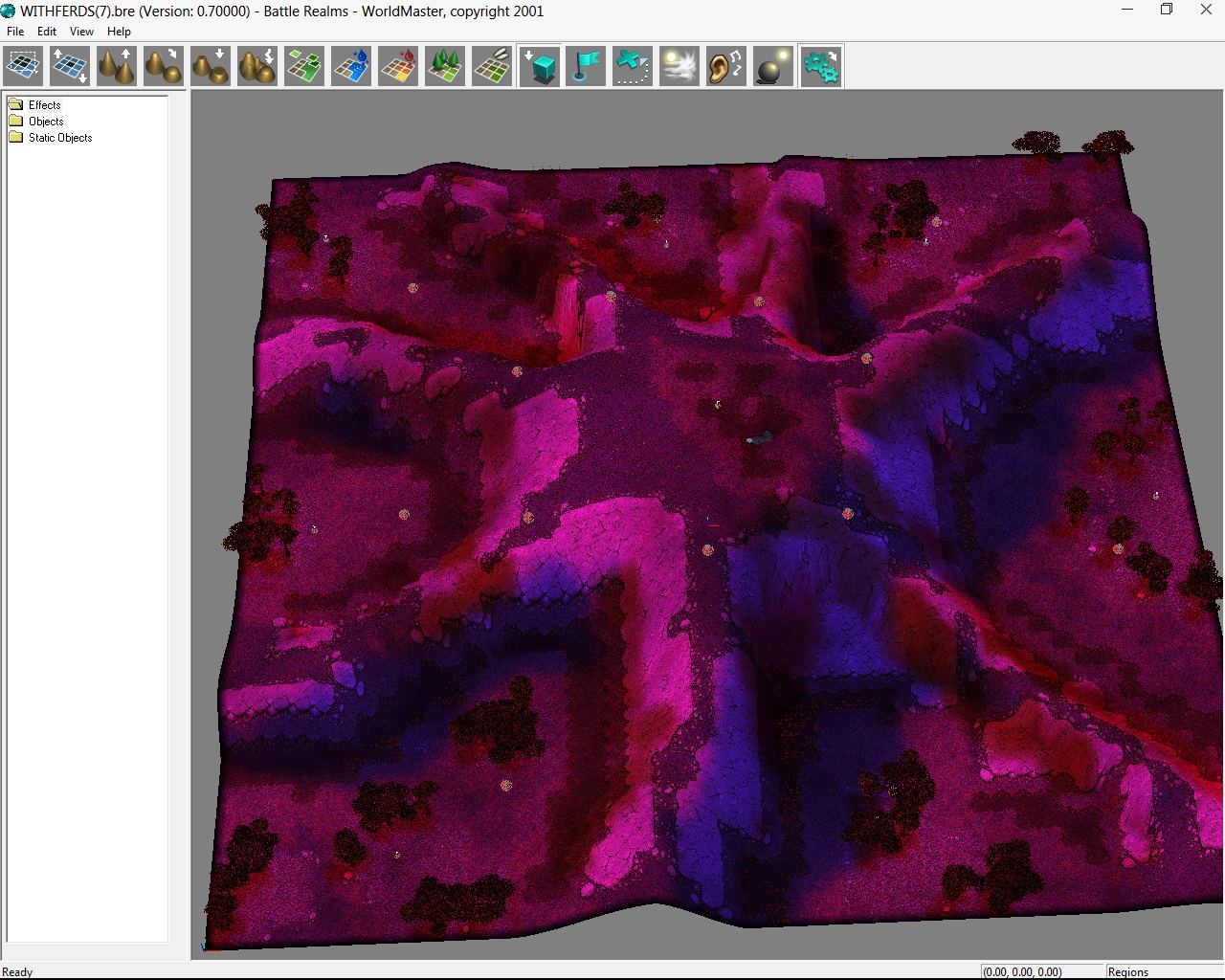Click the teal gears settings tool
Image resolution: width=1225 pixels, height=980 pixels.
[x=820, y=67]
